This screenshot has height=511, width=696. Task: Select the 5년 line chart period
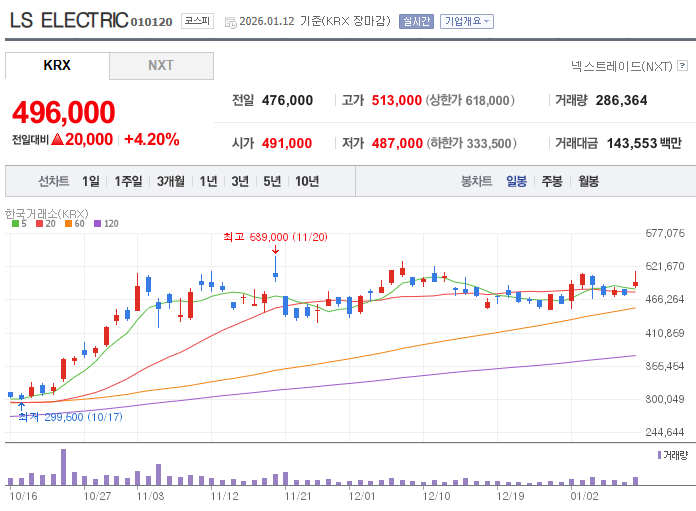[272, 181]
